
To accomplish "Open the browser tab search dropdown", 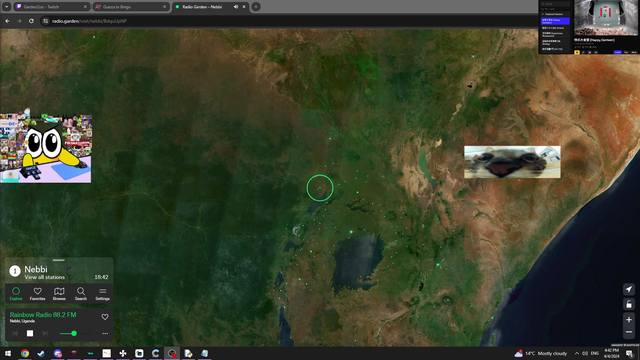I will [x=7, y=7].
